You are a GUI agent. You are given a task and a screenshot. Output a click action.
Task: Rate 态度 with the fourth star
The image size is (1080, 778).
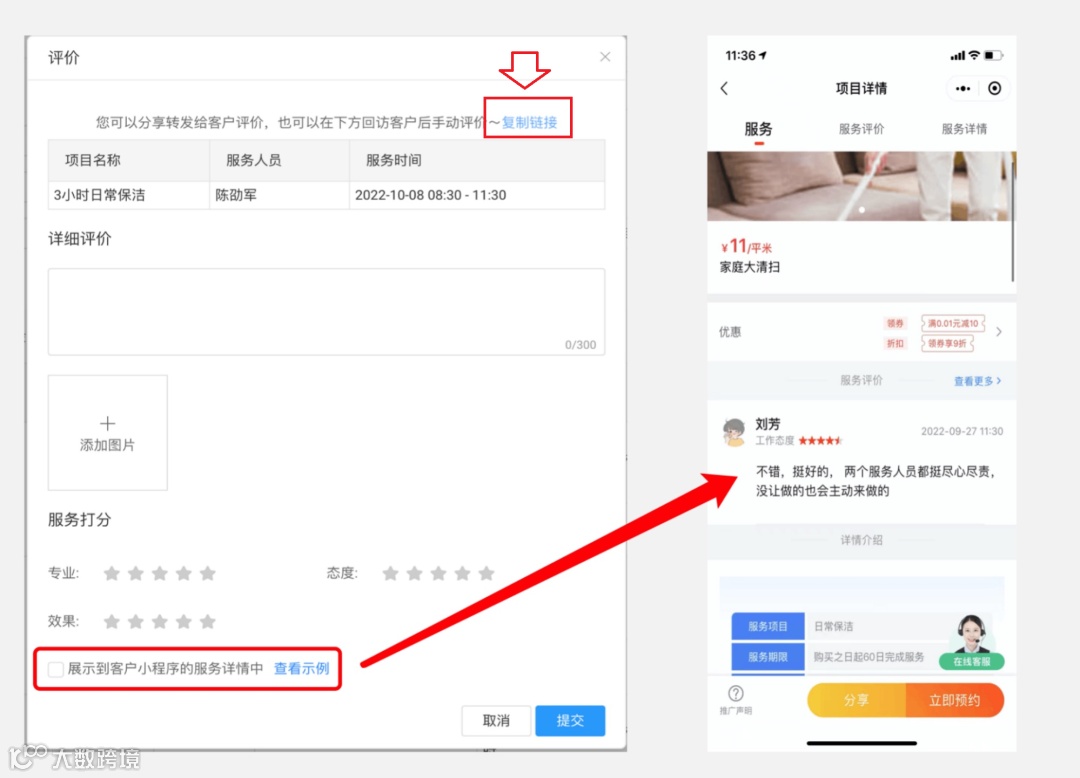[462, 573]
